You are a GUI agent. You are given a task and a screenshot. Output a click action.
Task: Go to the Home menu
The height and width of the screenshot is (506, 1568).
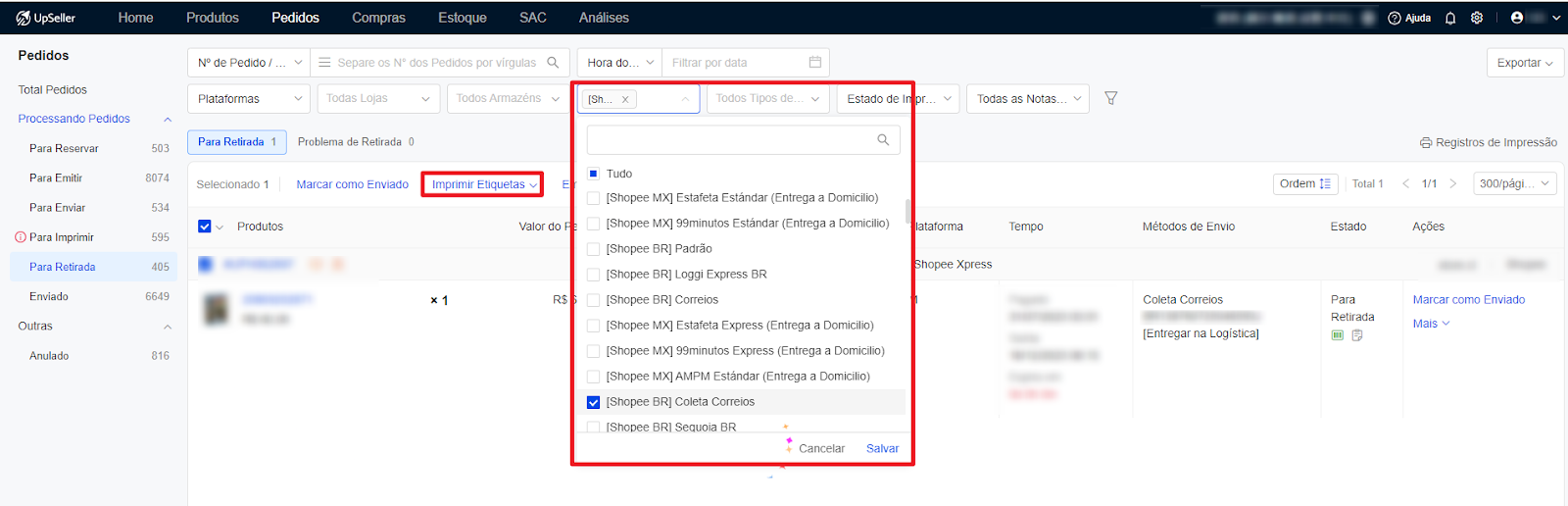click(135, 18)
